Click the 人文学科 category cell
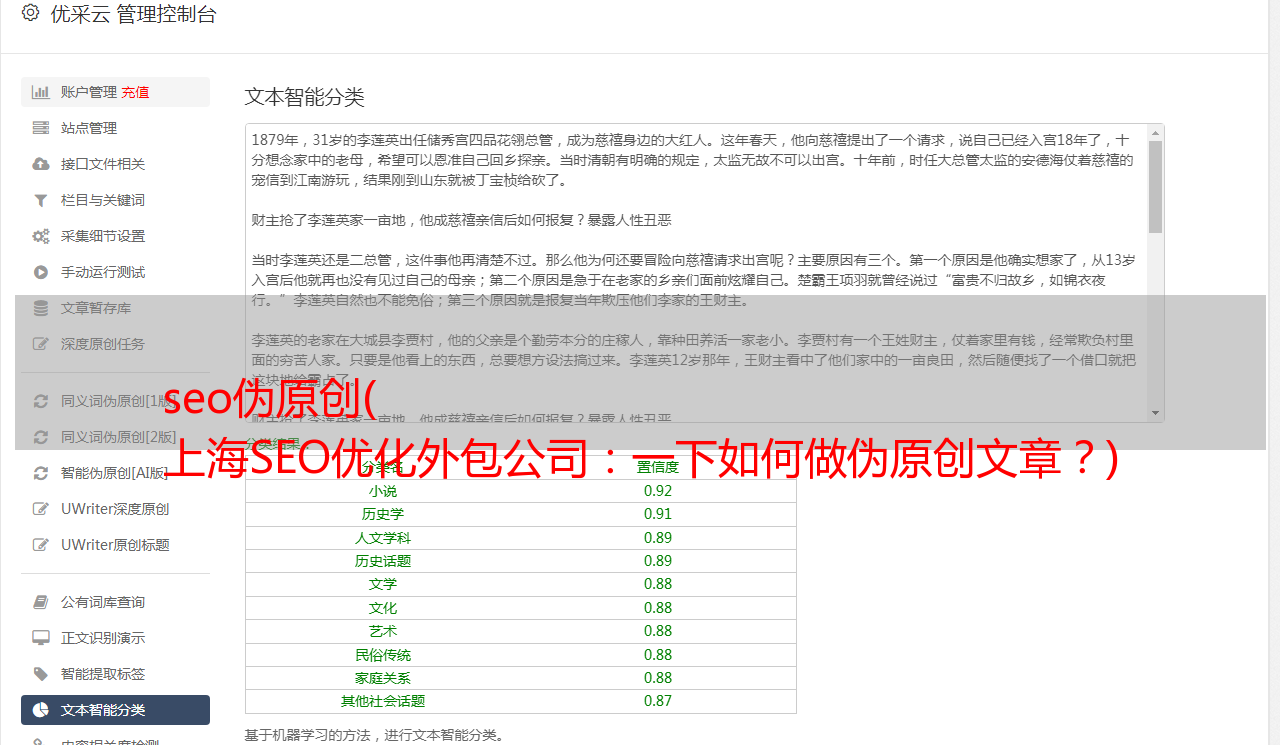Screen dimensions: 1280x745 pos(383,538)
